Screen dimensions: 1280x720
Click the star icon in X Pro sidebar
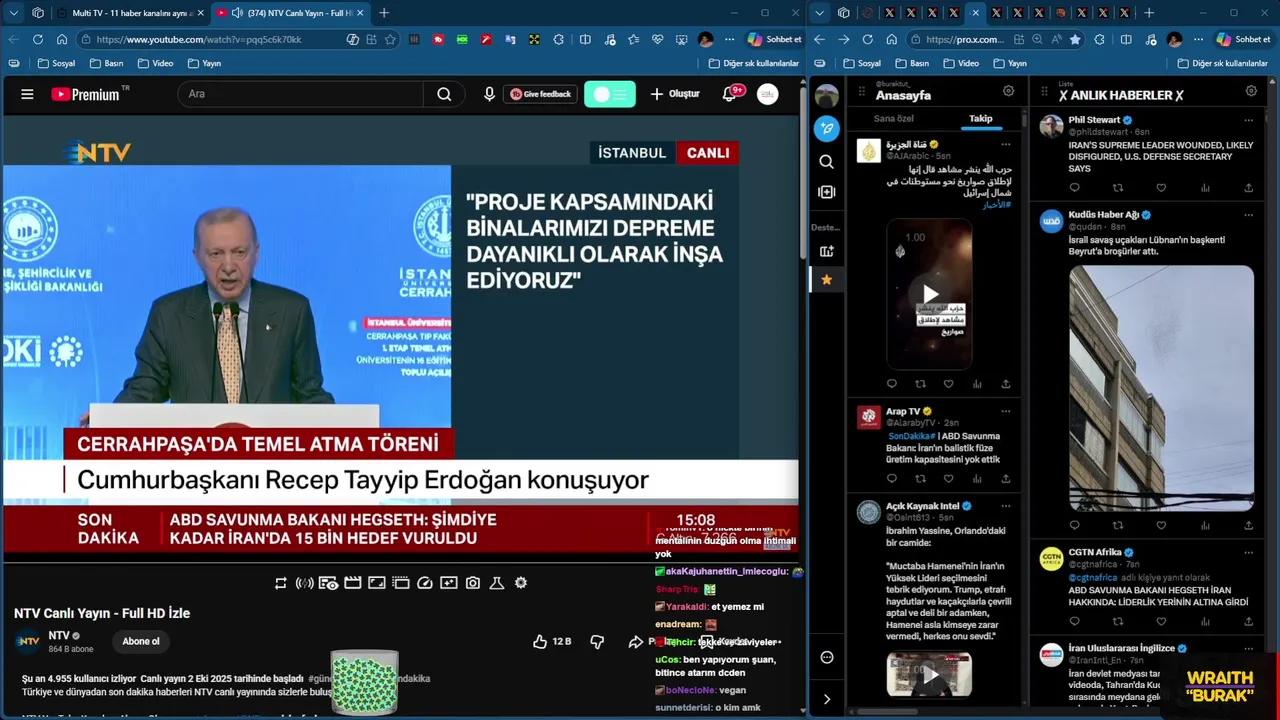[x=826, y=280]
